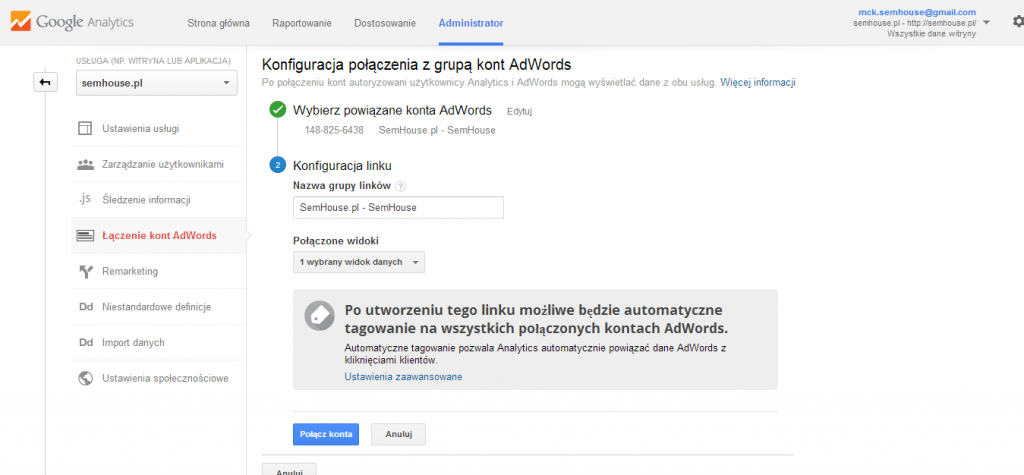Expand the account switcher arrow at top right
1024x475 pixels.
point(987,22)
